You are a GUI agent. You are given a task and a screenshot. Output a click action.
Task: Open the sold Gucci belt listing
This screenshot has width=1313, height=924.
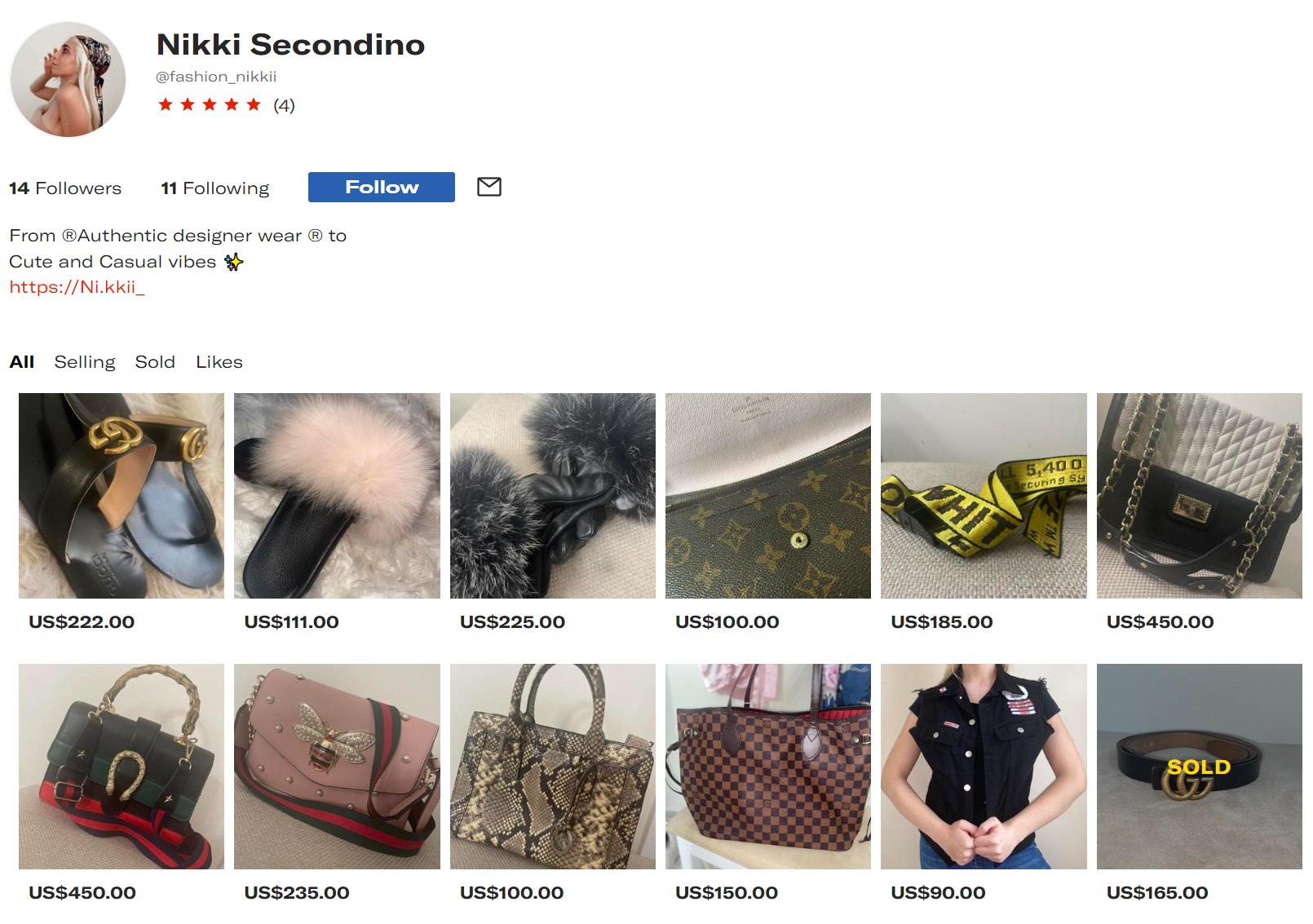[x=1200, y=767]
